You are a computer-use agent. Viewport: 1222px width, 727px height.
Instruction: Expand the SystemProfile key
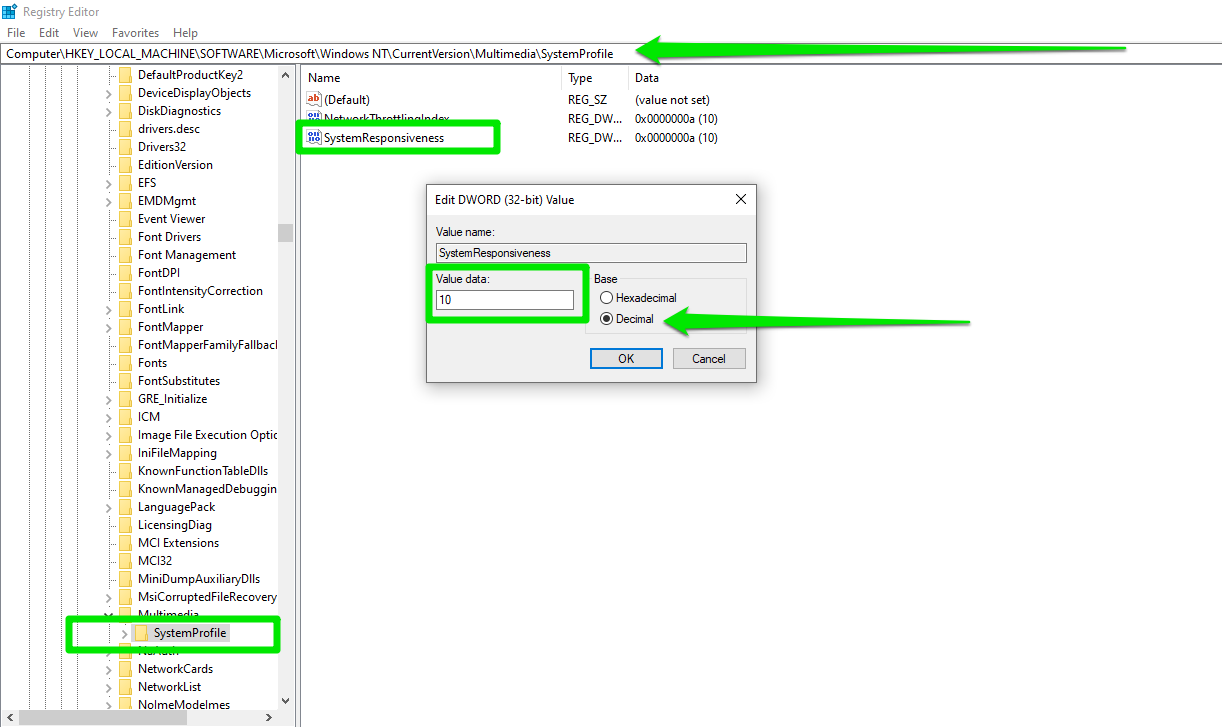[125, 633]
